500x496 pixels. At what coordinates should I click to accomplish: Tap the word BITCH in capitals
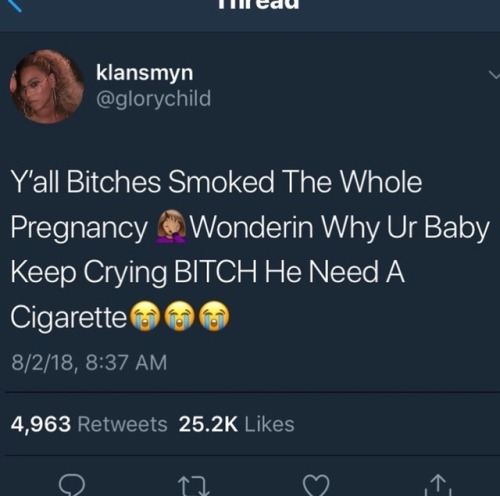click(216, 272)
